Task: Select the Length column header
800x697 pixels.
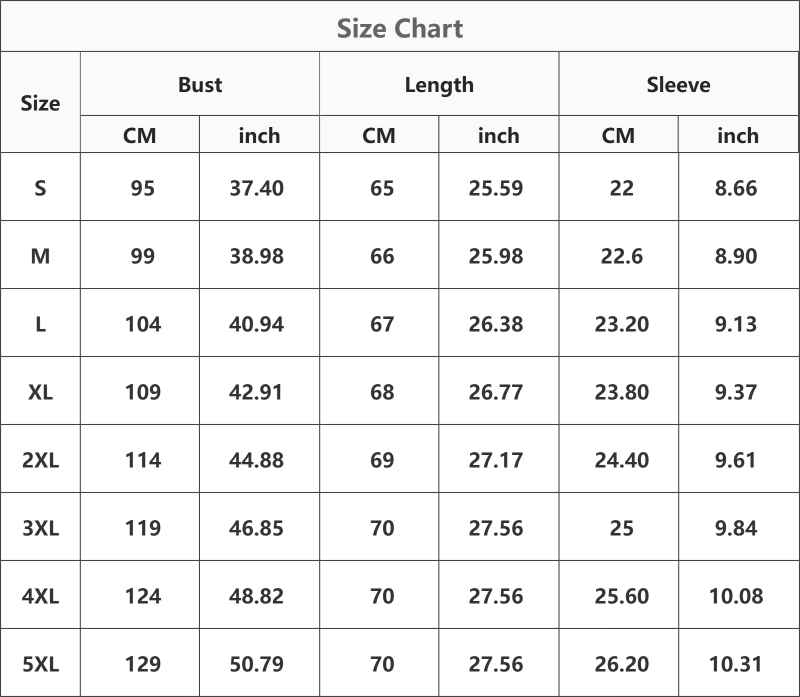Action: click(439, 85)
